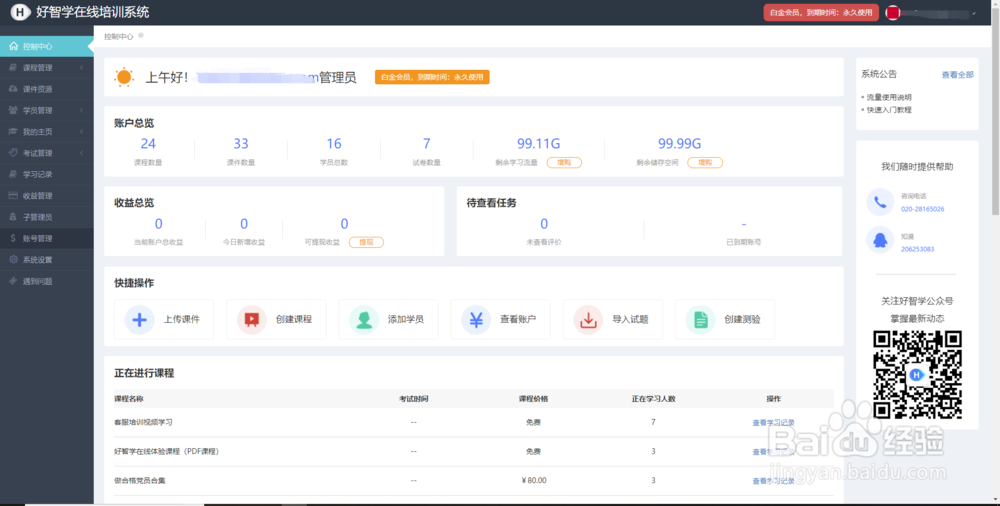This screenshot has height=506, width=1000.
Task: Click the 学习记录 sidebar icon
Action: click(x=13, y=174)
